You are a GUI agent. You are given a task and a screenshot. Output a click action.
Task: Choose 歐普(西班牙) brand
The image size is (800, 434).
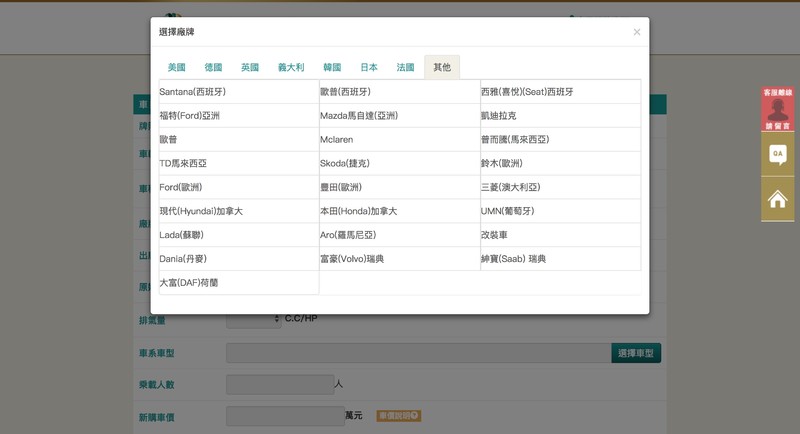(x=399, y=92)
